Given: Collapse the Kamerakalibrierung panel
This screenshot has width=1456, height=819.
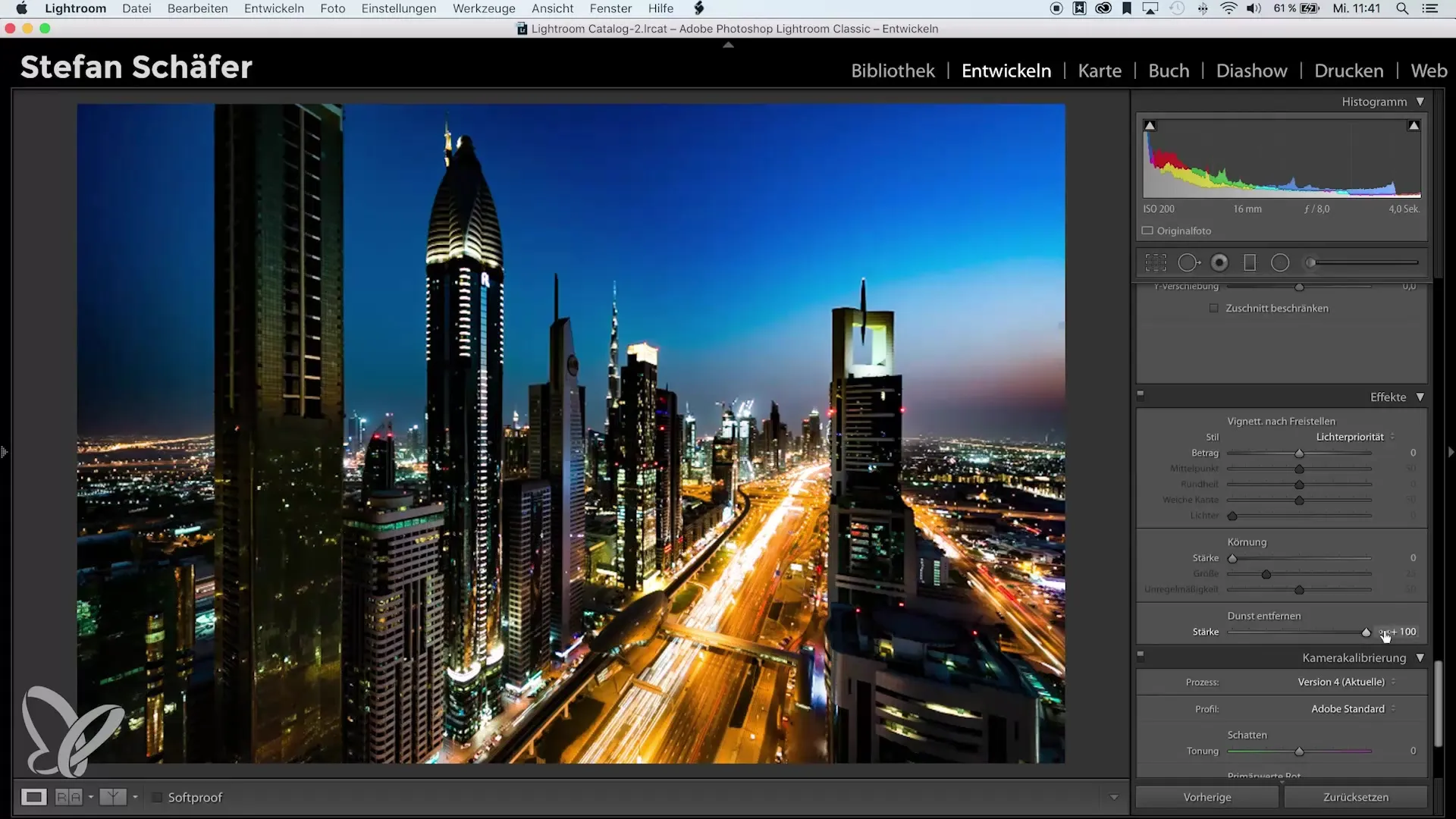Looking at the screenshot, I should [x=1420, y=658].
